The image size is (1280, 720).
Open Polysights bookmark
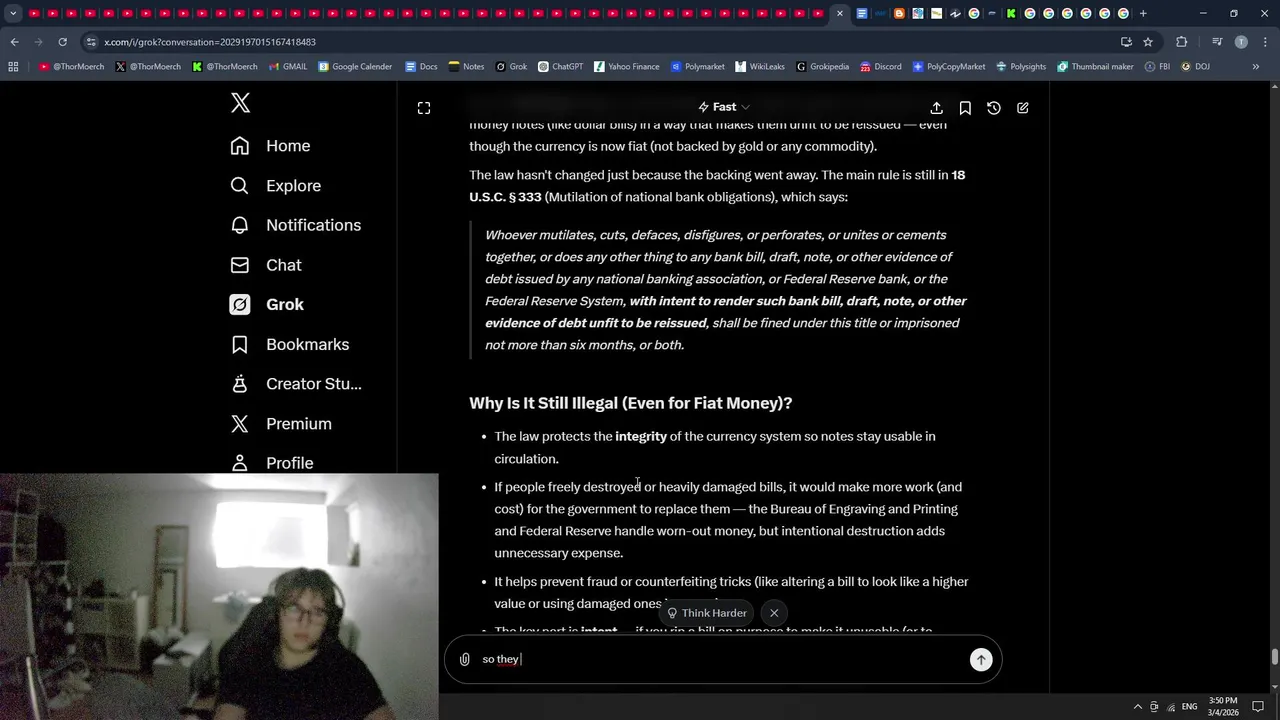coord(1020,67)
